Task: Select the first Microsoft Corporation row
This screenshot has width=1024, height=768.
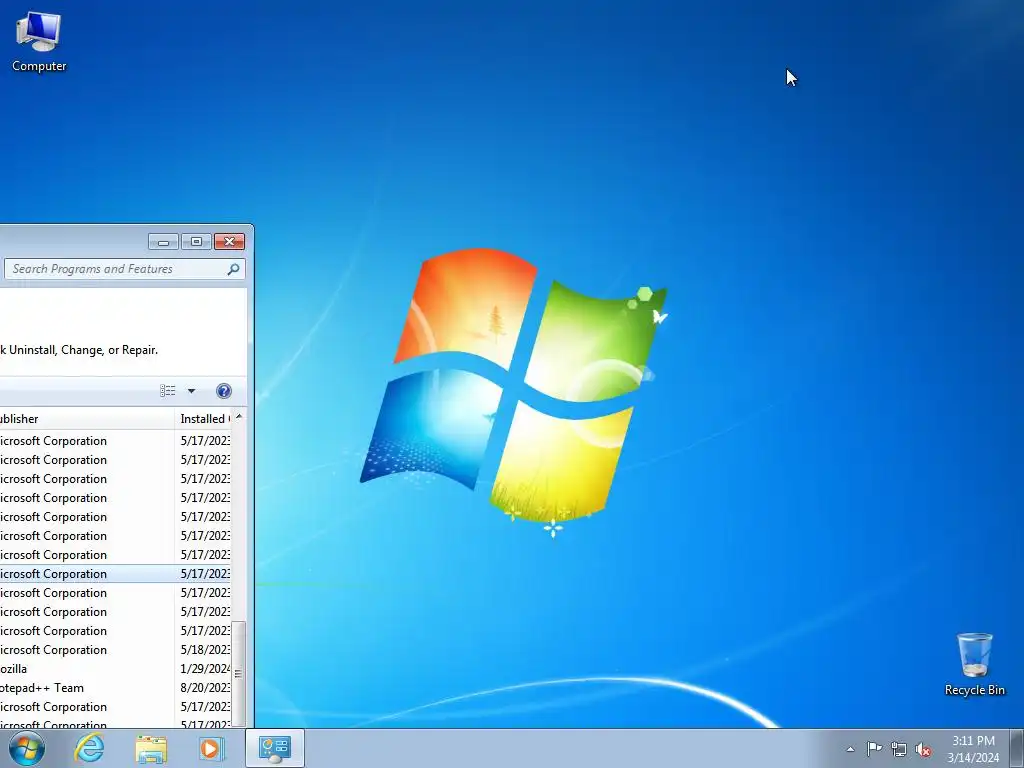Action: pos(115,441)
